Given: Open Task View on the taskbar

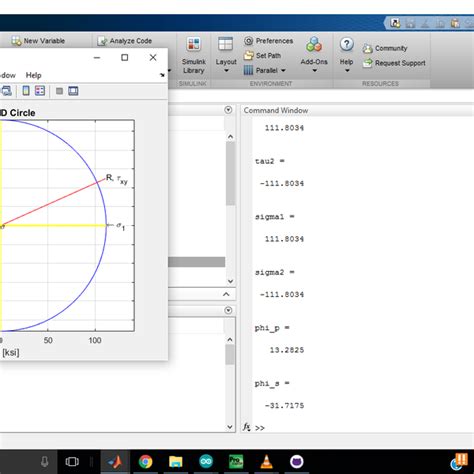Looking at the screenshot, I should tap(72, 462).
